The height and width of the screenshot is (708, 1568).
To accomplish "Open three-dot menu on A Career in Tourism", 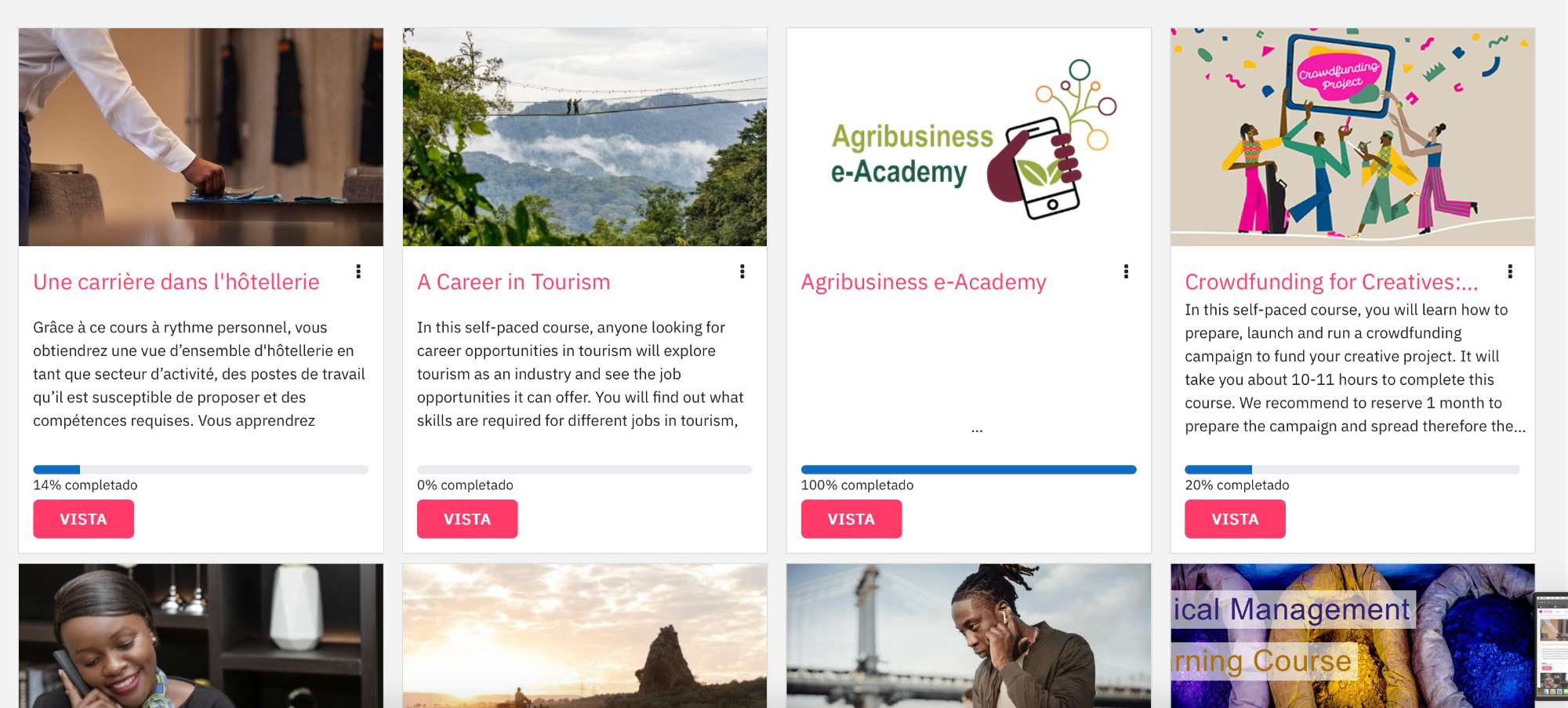I will pos(742,271).
